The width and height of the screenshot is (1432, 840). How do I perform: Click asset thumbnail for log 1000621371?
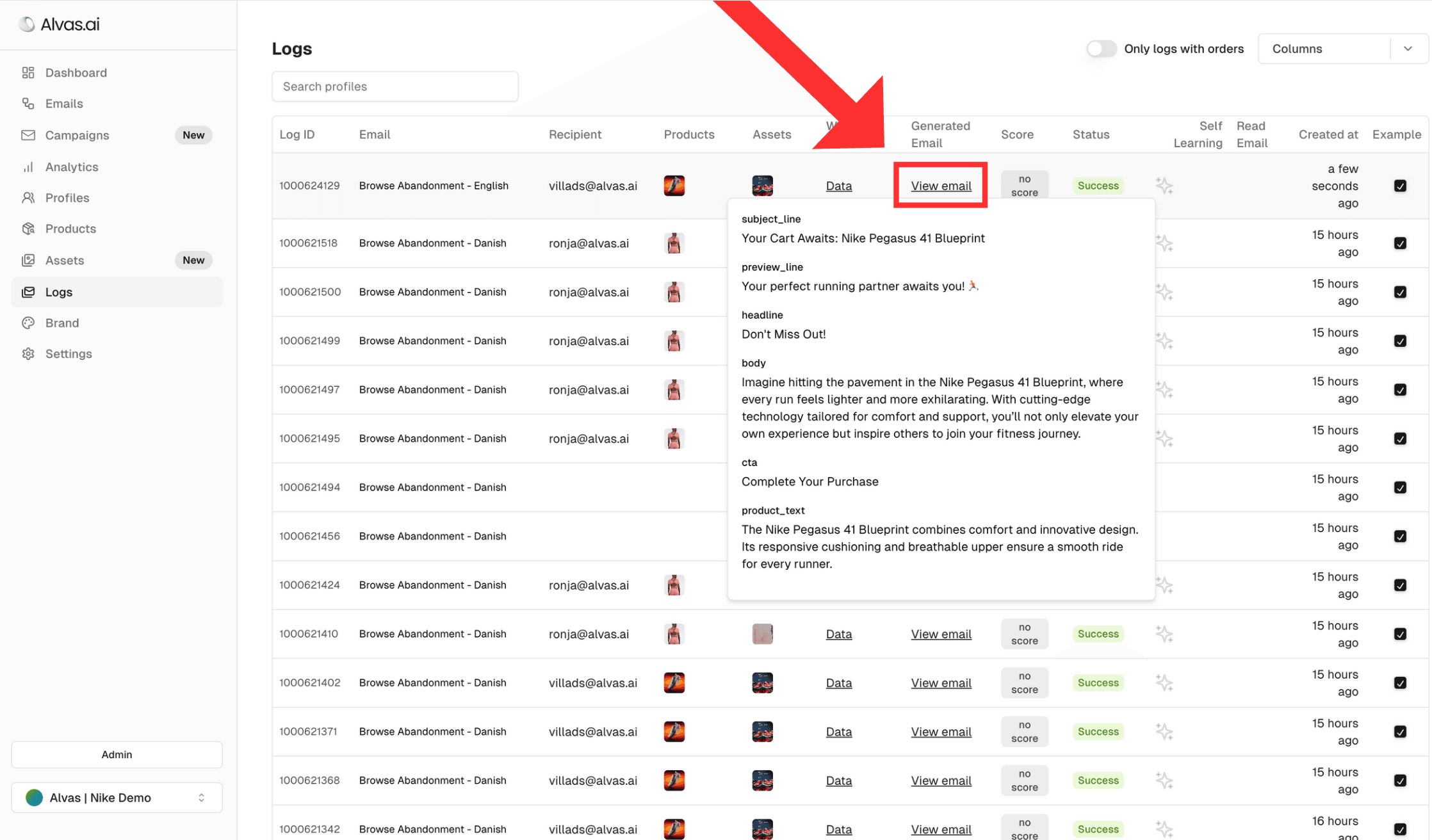tap(762, 732)
